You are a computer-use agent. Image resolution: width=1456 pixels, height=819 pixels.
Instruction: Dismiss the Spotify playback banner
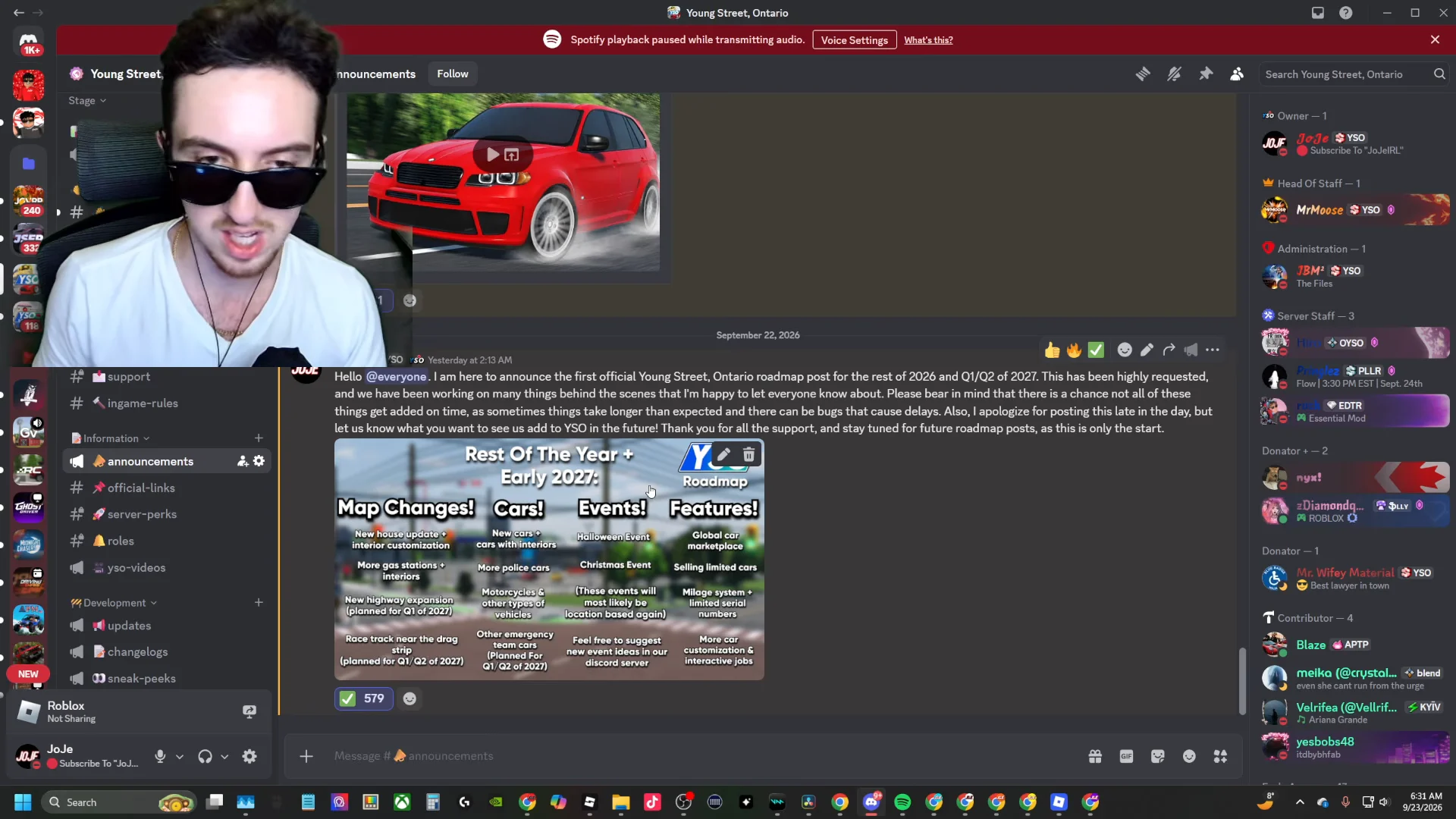(1435, 39)
